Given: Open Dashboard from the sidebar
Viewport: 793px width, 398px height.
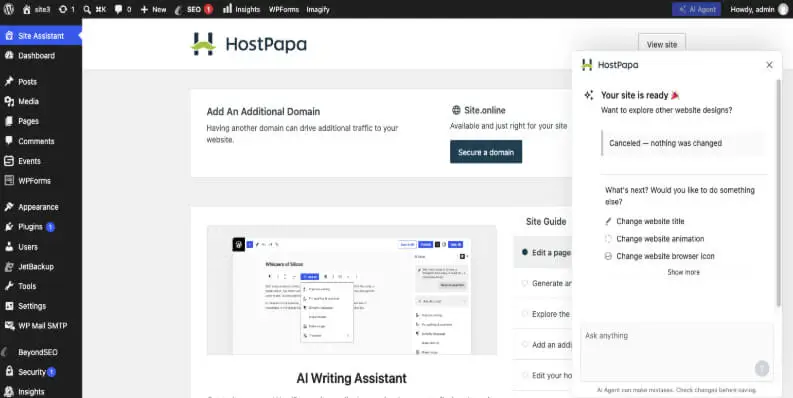Looking at the screenshot, I should pos(36,56).
